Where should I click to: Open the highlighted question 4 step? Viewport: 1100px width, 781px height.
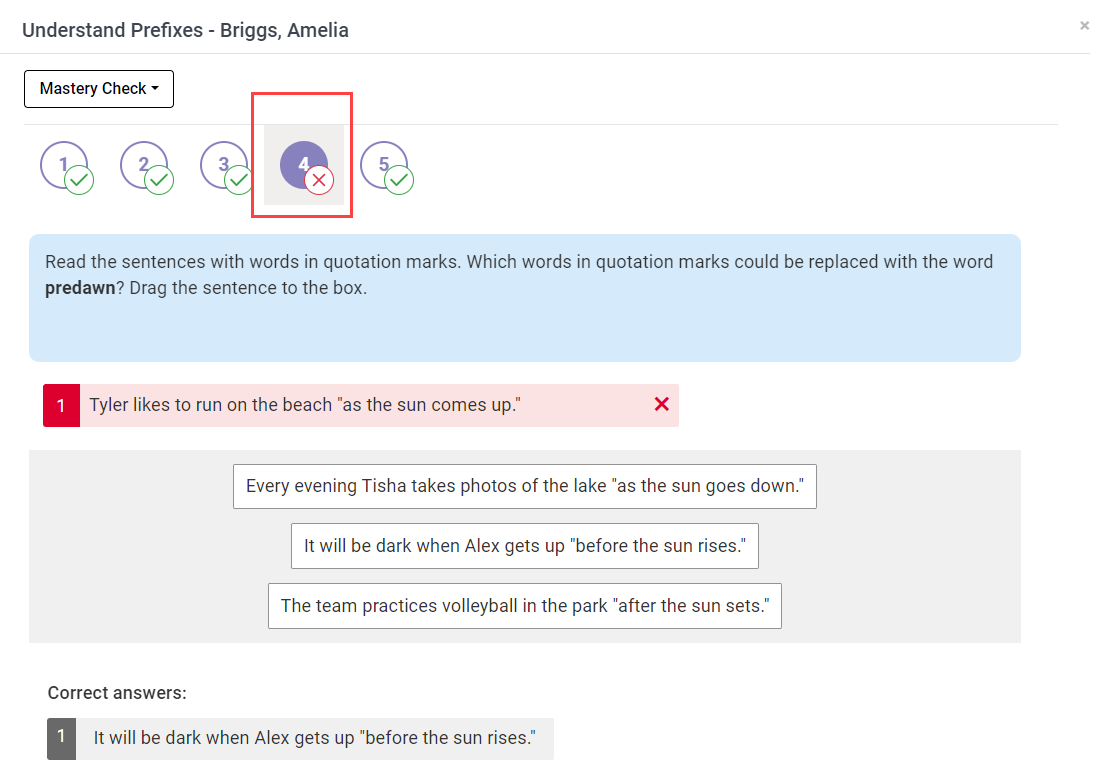click(x=303, y=163)
